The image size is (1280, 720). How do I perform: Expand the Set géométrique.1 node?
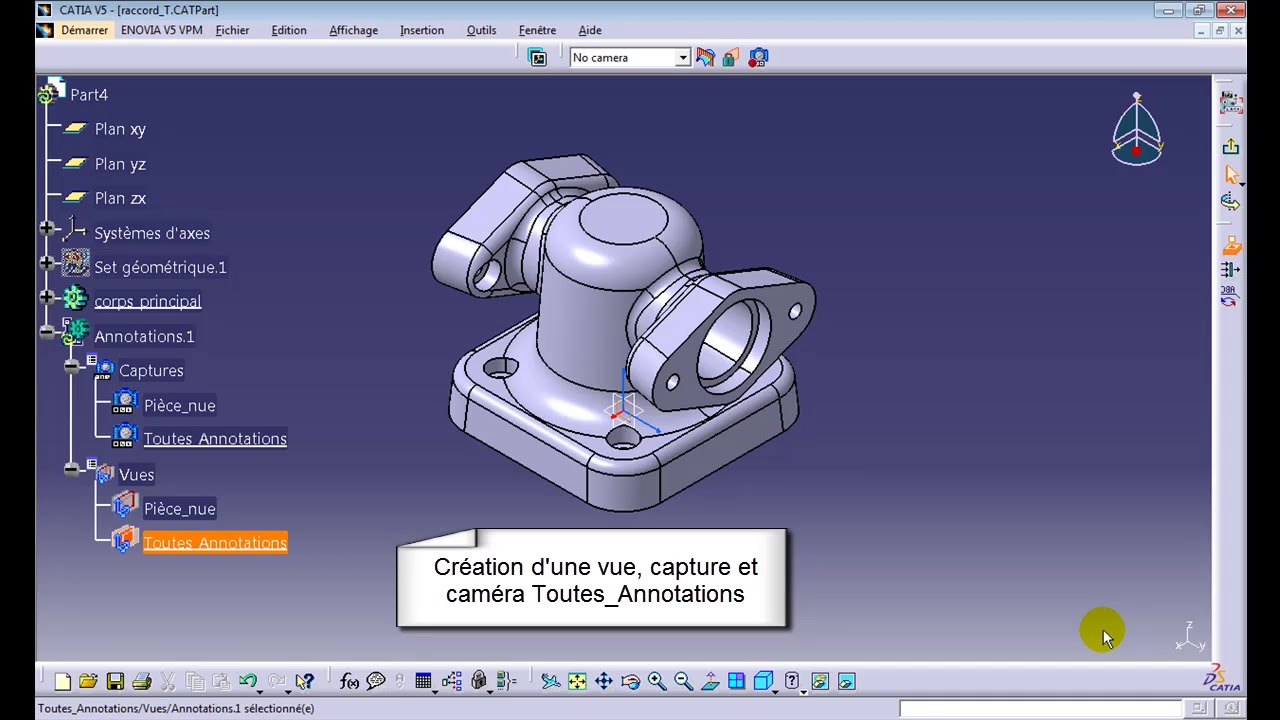(x=47, y=263)
